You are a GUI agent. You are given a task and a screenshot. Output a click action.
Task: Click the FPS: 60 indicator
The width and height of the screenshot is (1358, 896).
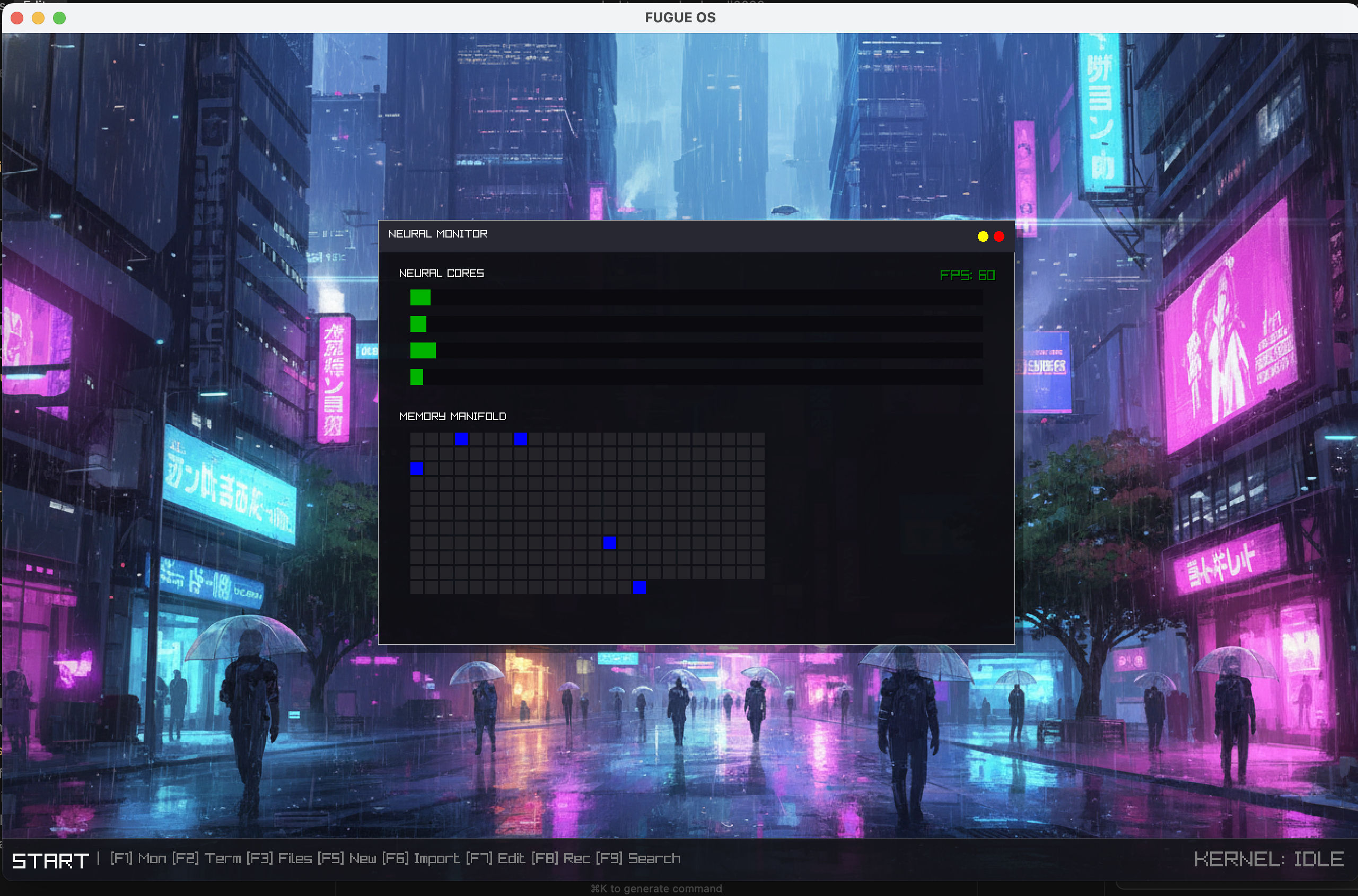(x=967, y=275)
